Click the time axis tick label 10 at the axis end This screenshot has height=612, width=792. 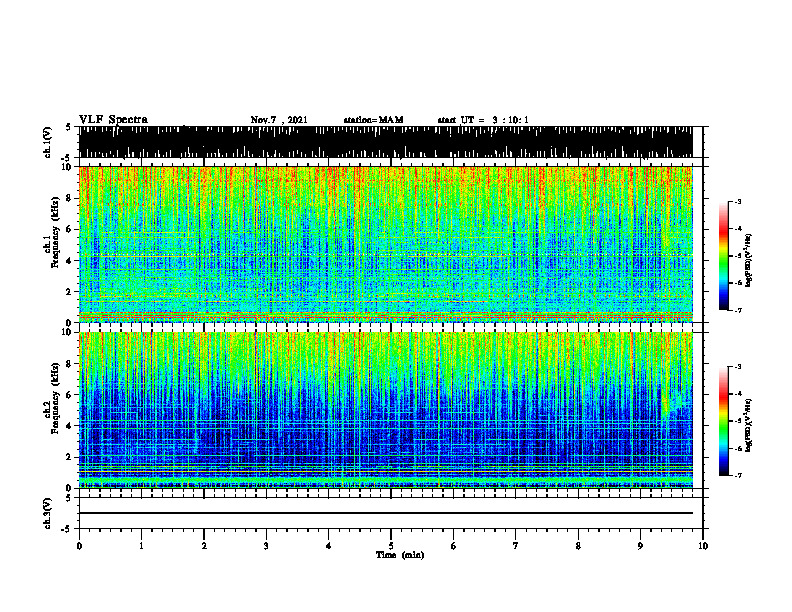point(703,546)
